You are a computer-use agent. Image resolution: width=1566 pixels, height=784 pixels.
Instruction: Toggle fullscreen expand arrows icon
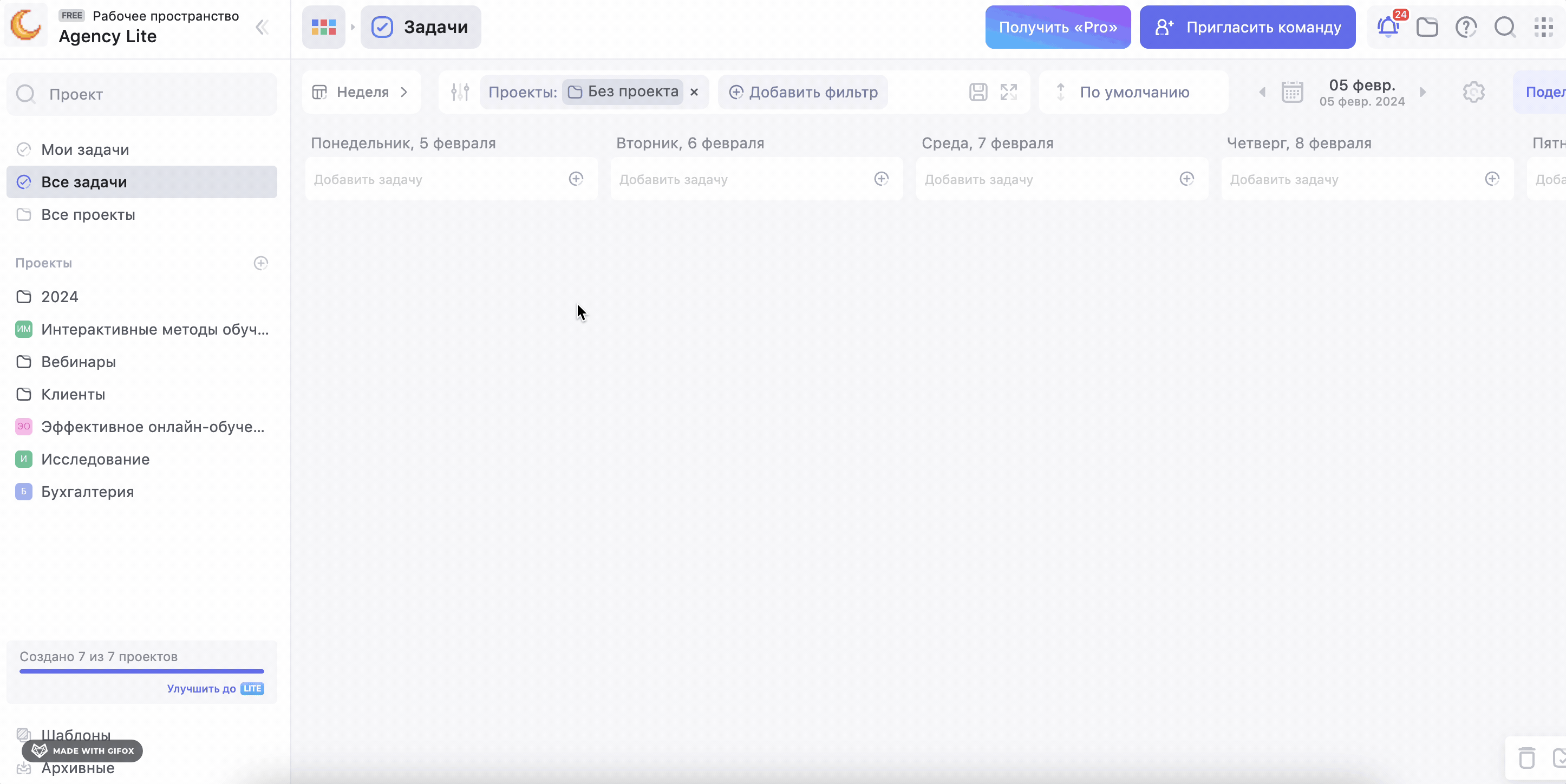1009,92
